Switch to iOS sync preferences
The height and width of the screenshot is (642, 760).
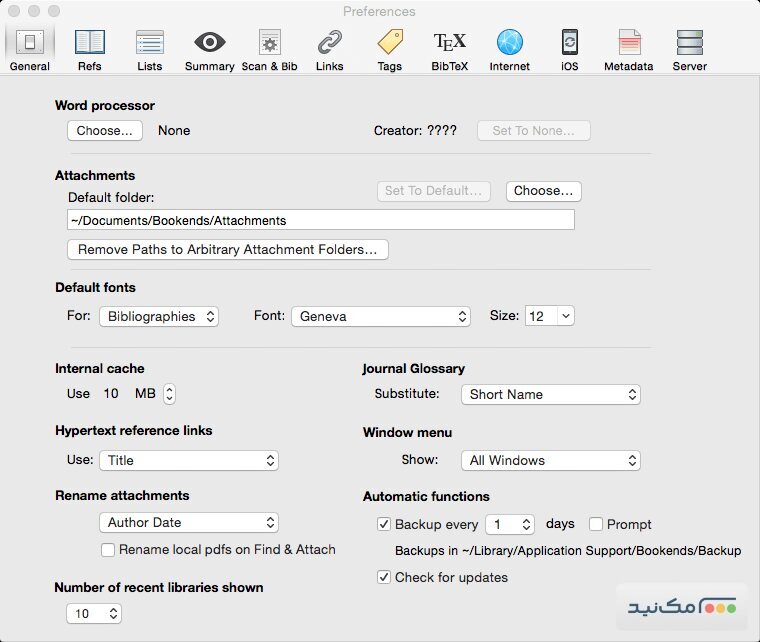pyautogui.click(x=569, y=50)
